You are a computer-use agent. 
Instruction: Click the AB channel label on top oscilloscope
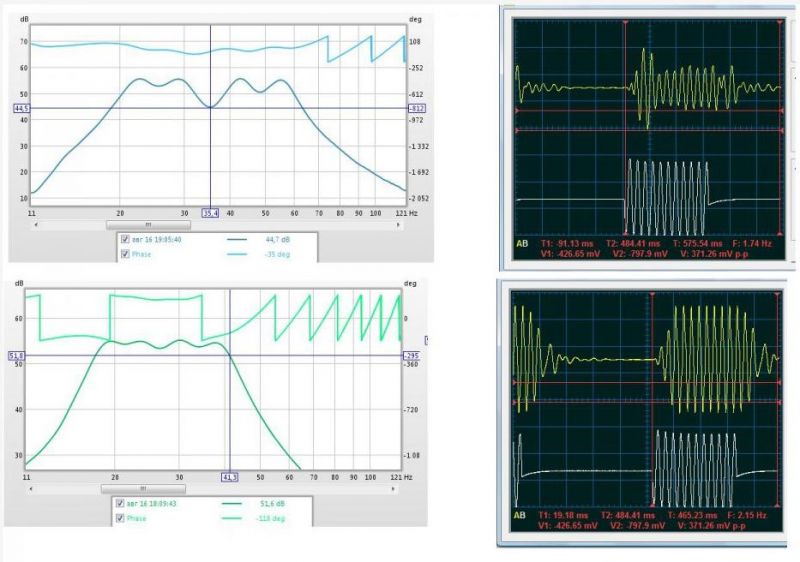point(522,244)
